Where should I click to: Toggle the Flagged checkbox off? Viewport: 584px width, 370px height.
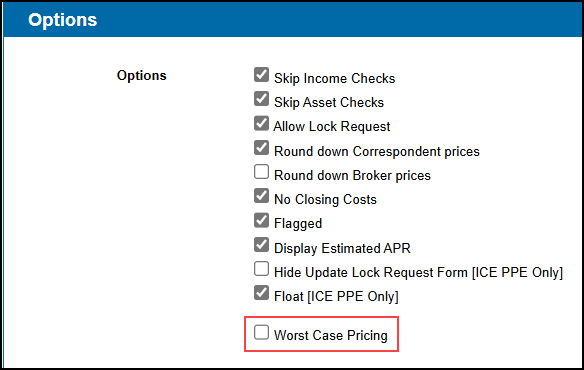(x=261, y=220)
